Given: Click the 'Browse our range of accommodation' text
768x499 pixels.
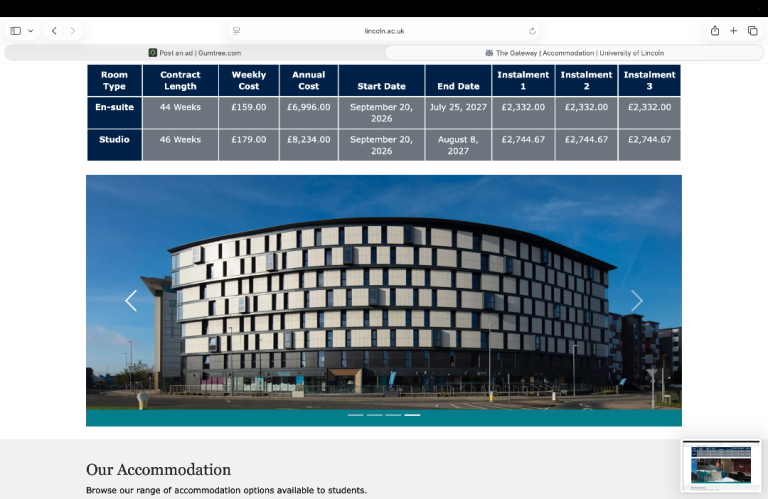Looking at the screenshot, I should (x=226, y=490).
